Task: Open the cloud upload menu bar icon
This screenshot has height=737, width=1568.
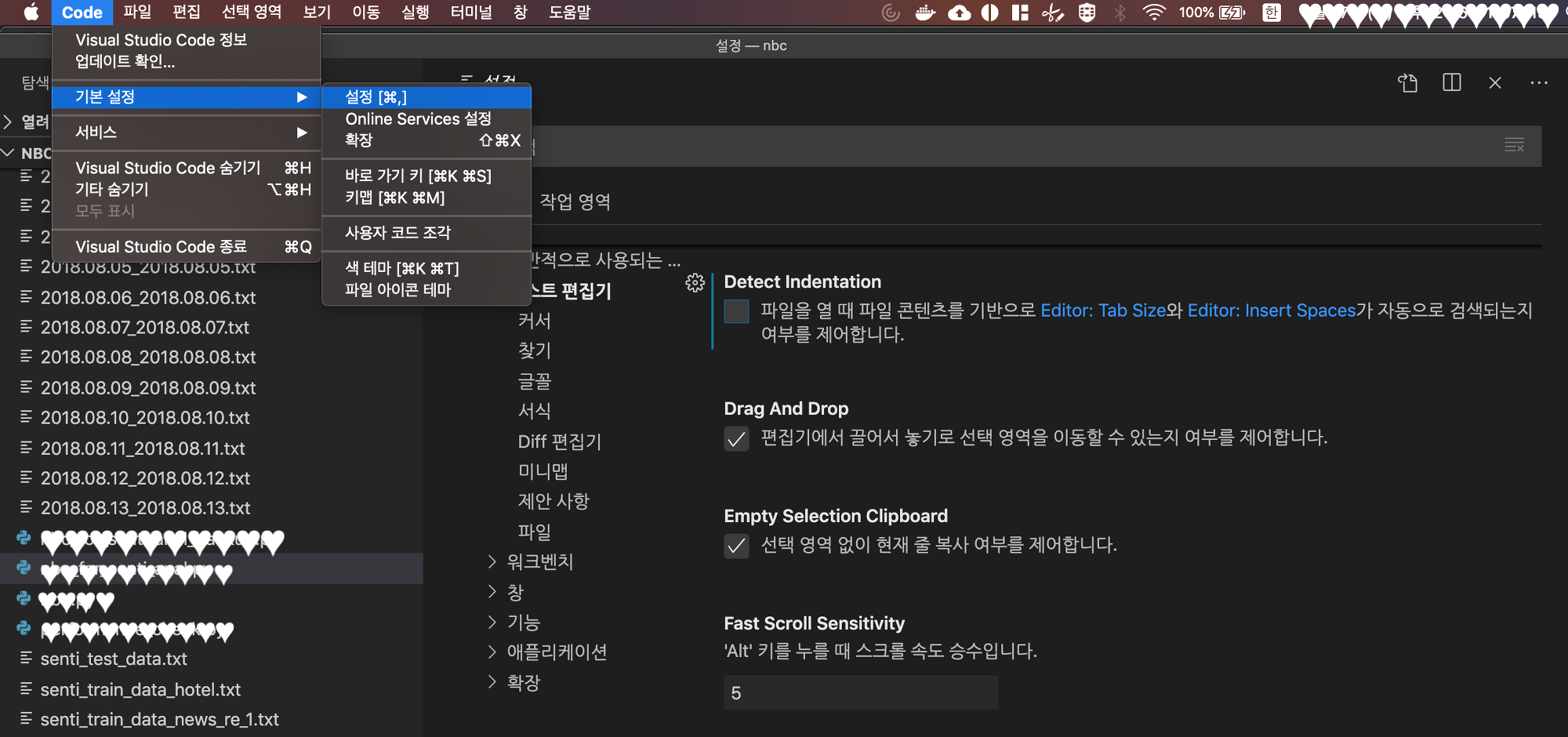Action: pyautogui.click(x=959, y=13)
